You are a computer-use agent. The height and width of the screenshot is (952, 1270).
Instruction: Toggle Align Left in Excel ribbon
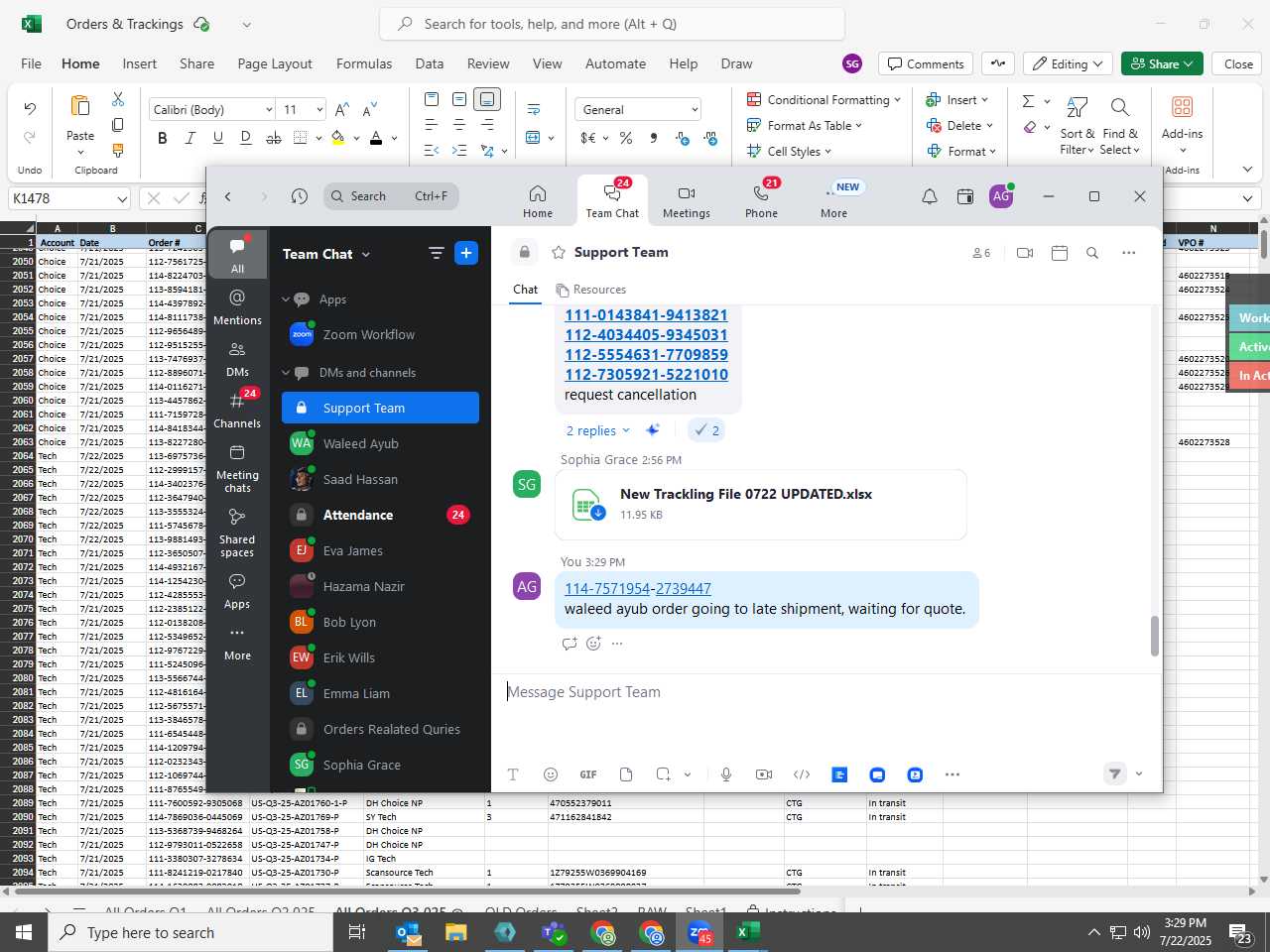coord(431,125)
